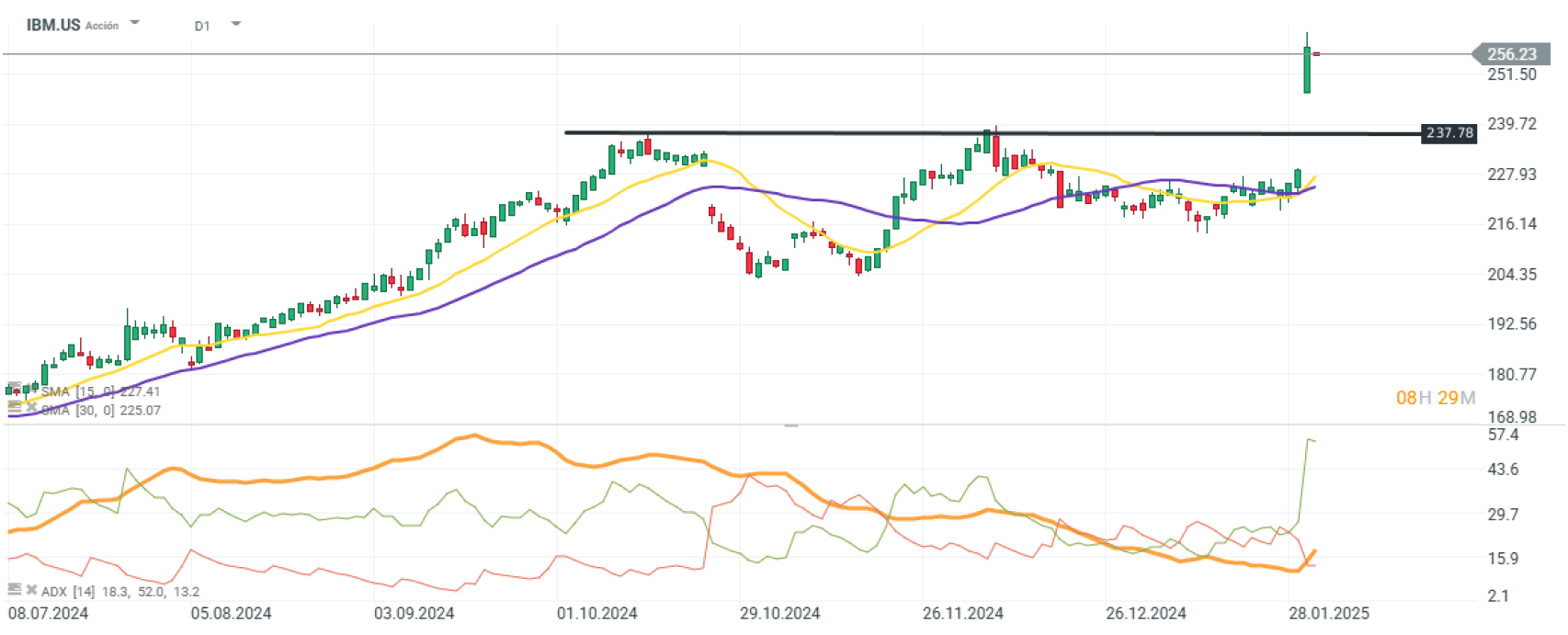Viewport: 1568px width, 635px height.
Task: Open settings icon for ADX indicator
Action: tap(14, 590)
